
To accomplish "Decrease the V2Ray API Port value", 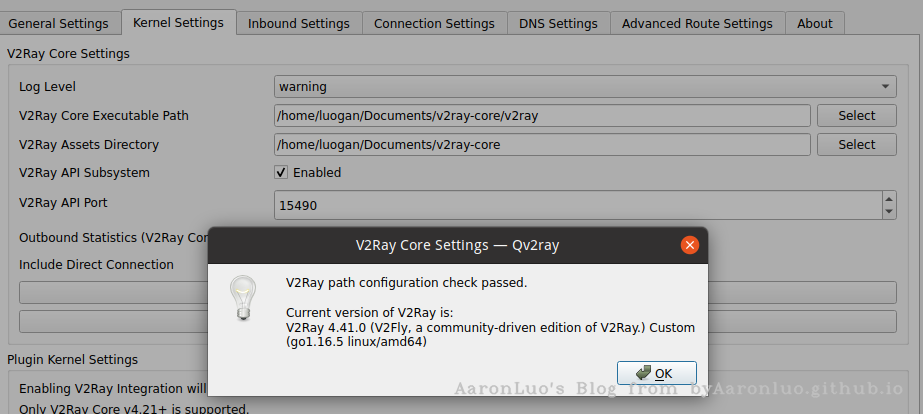I will coord(889,212).
